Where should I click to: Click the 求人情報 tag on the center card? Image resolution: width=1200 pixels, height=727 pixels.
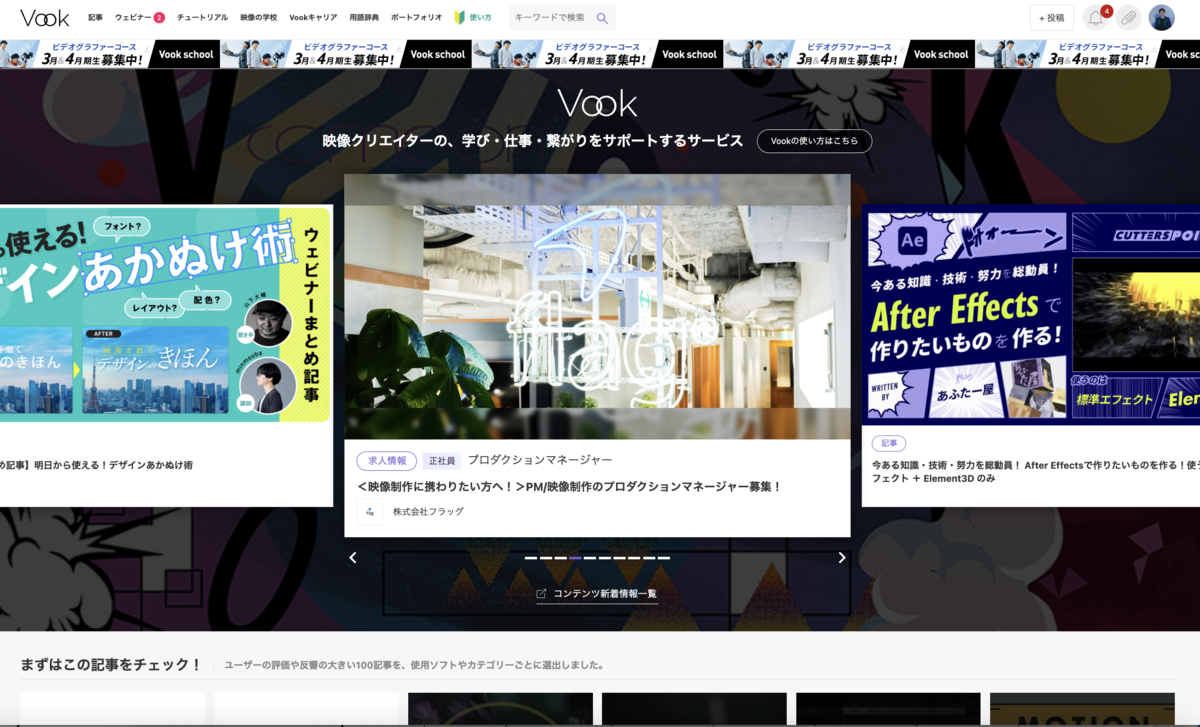387,461
